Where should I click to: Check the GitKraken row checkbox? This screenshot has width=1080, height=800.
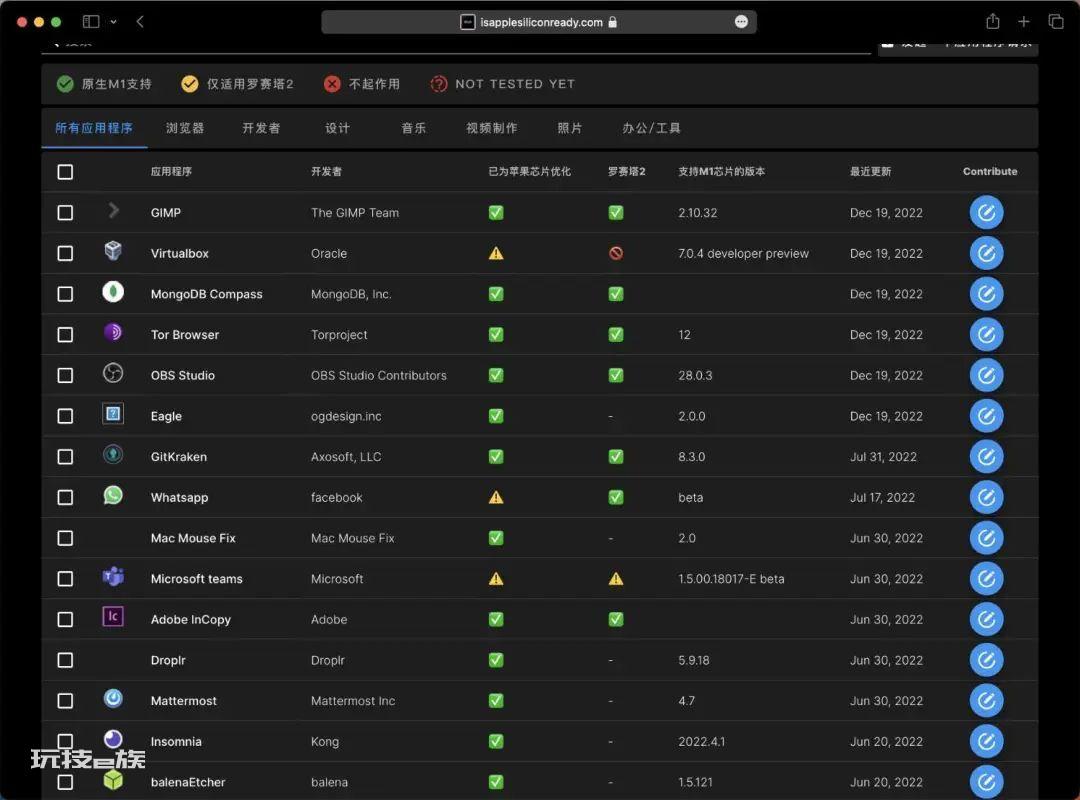(65, 456)
